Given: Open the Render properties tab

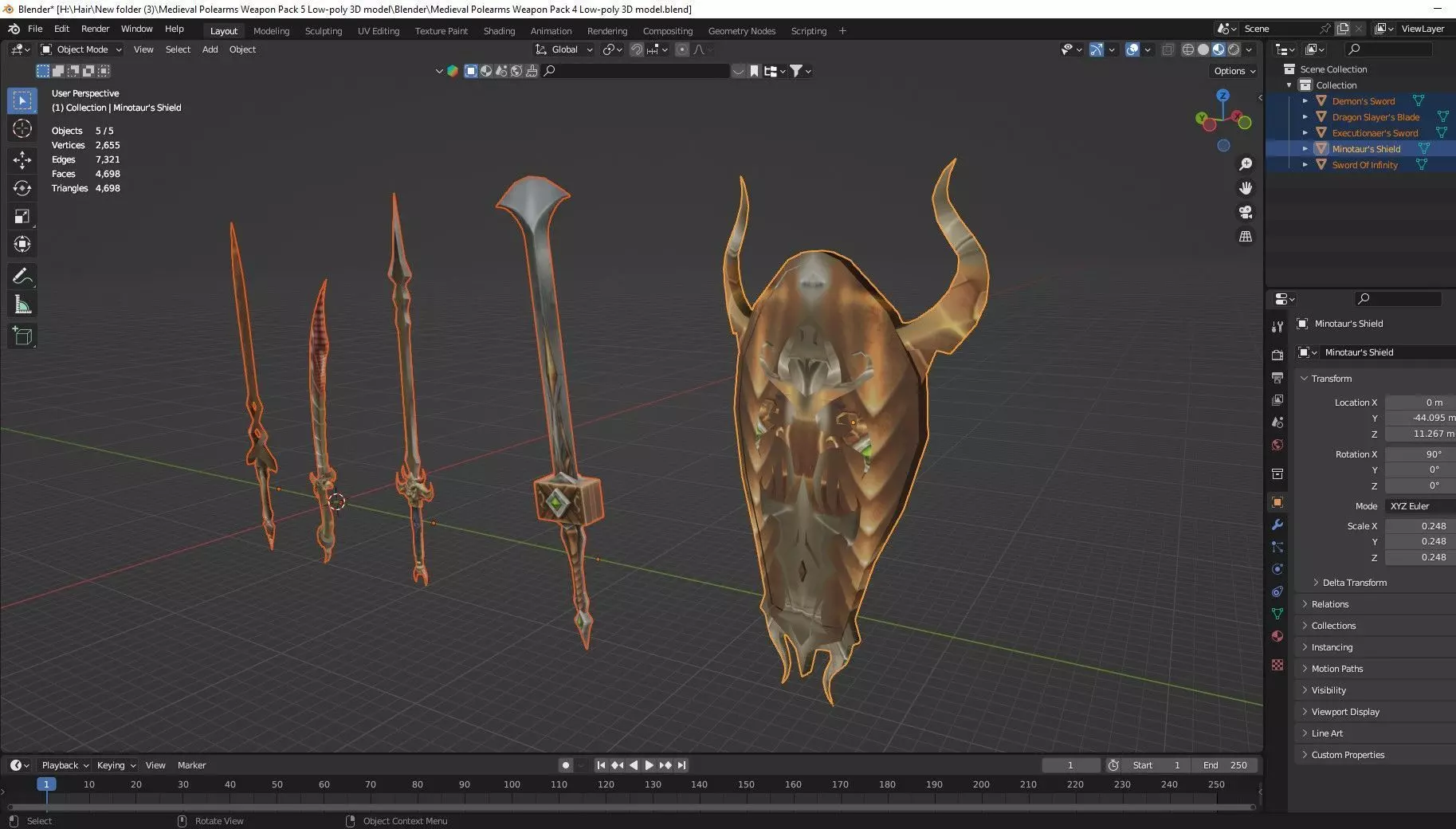Looking at the screenshot, I should click(x=1277, y=355).
